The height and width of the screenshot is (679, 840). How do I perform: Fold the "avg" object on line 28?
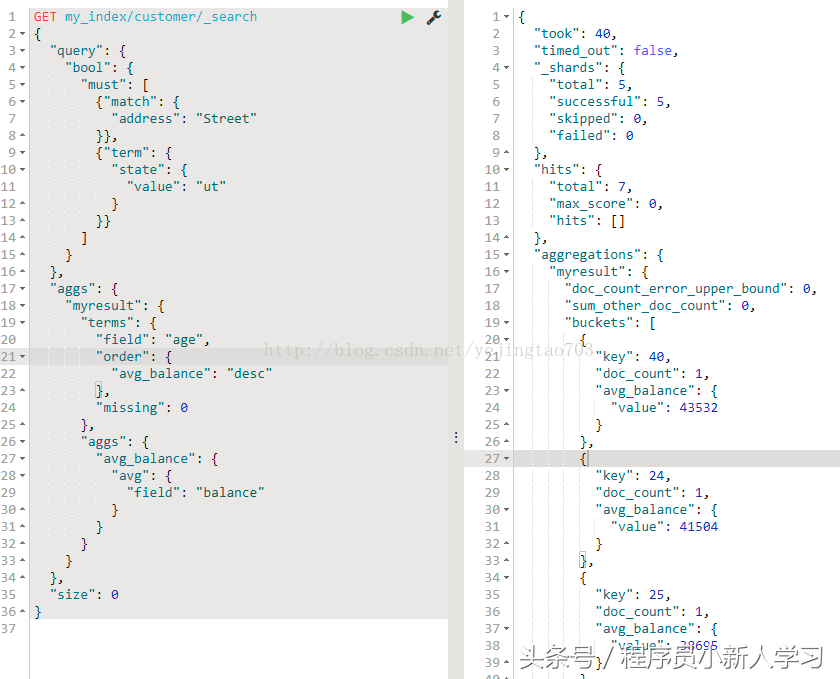[22, 476]
